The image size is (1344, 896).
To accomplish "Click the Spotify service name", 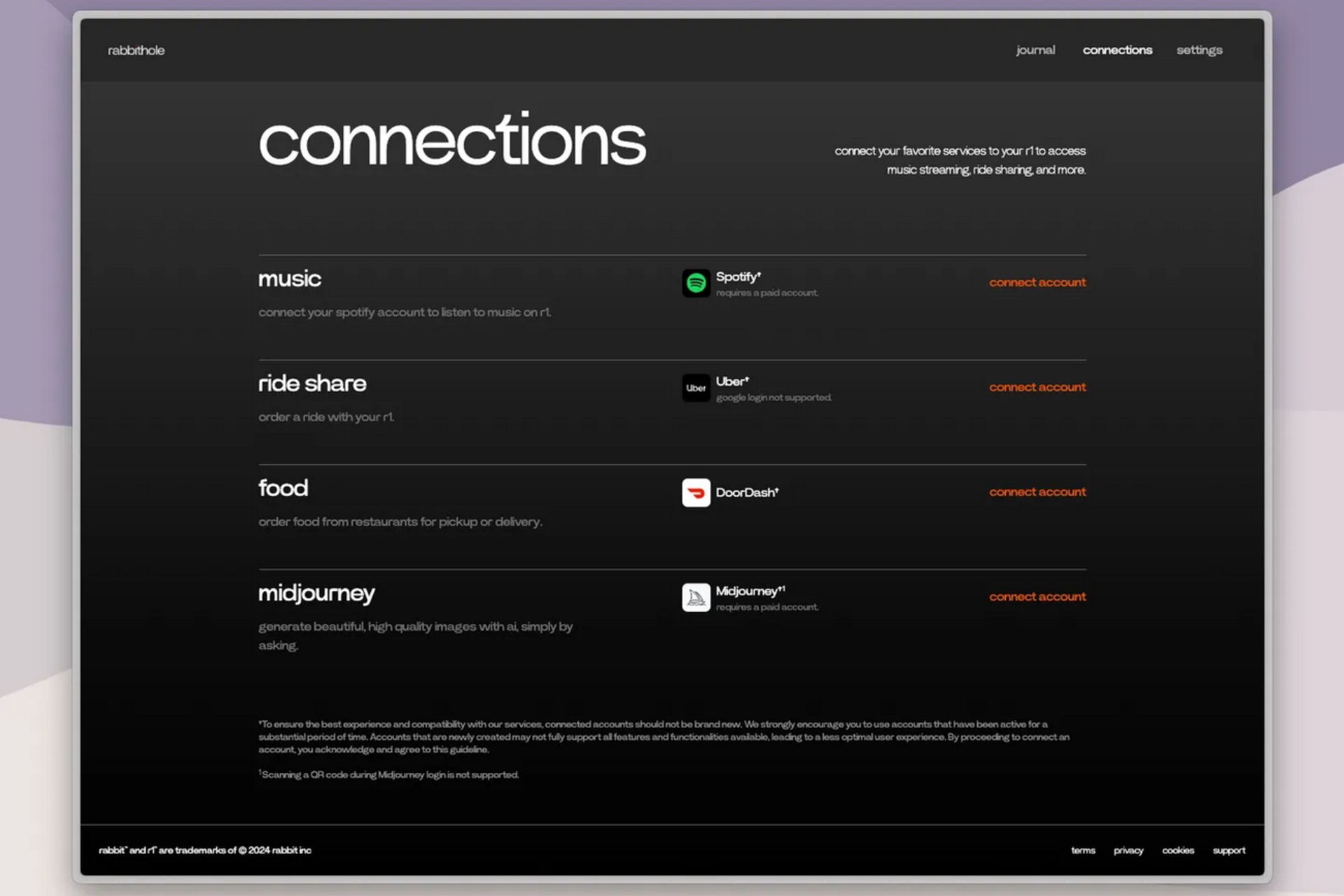I will click(x=738, y=277).
